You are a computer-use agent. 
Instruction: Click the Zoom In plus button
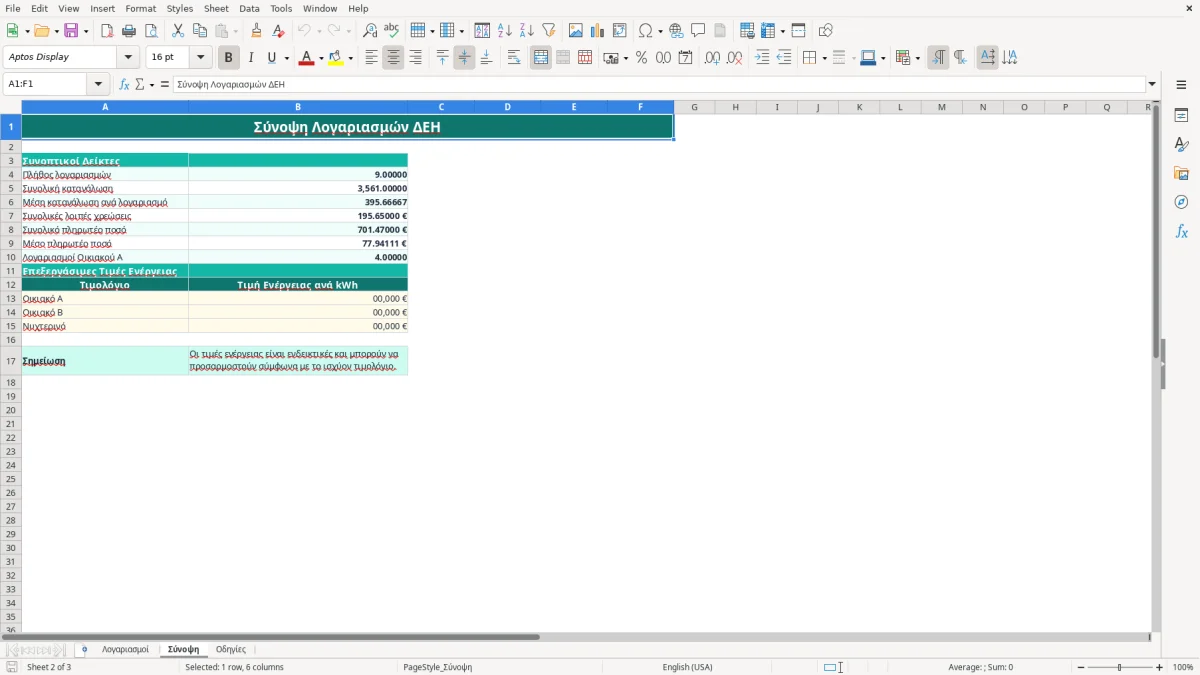tap(1160, 667)
